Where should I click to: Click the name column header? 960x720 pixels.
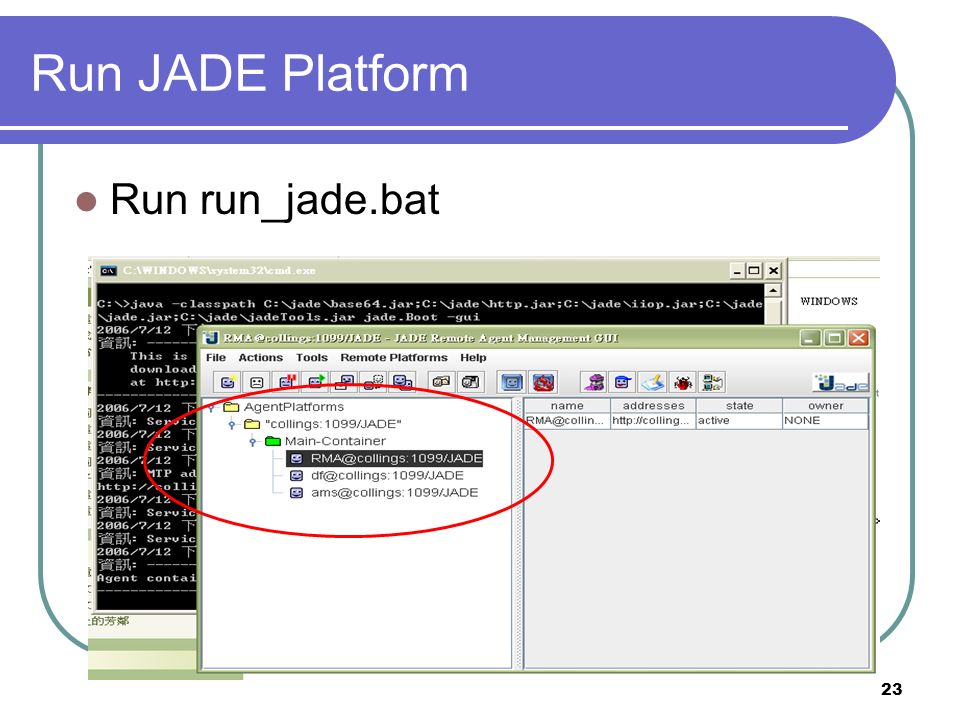click(567, 406)
